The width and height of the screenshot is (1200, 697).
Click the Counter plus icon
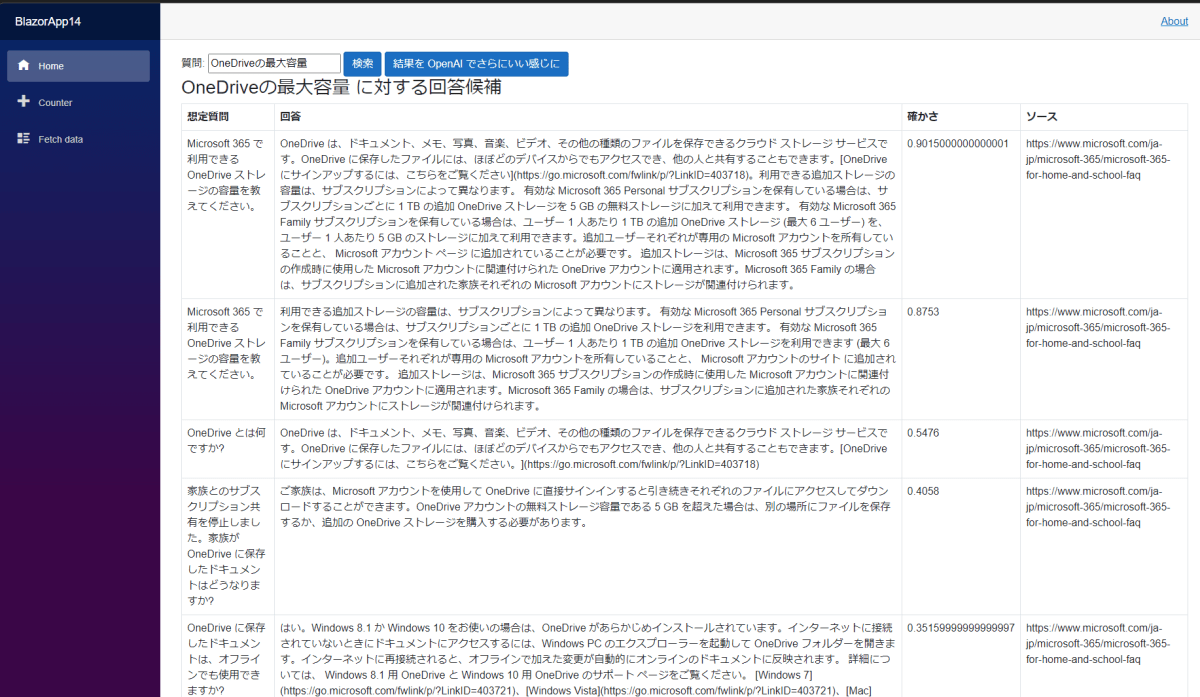(24, 102)
